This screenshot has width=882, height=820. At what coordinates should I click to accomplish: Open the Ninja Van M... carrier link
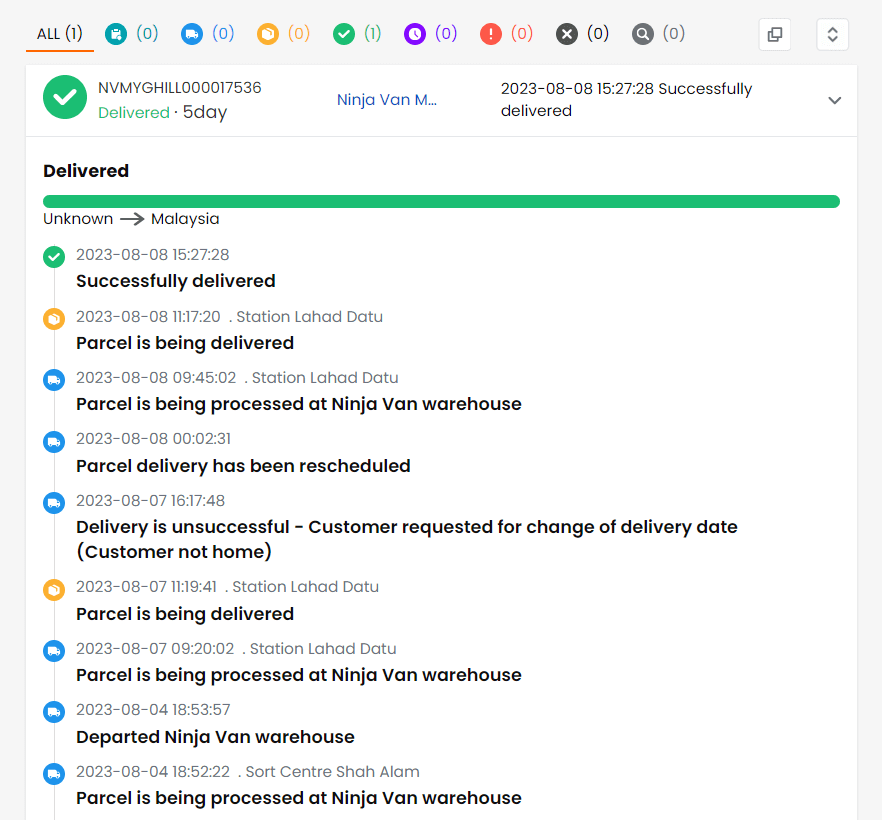click(387, 100)
